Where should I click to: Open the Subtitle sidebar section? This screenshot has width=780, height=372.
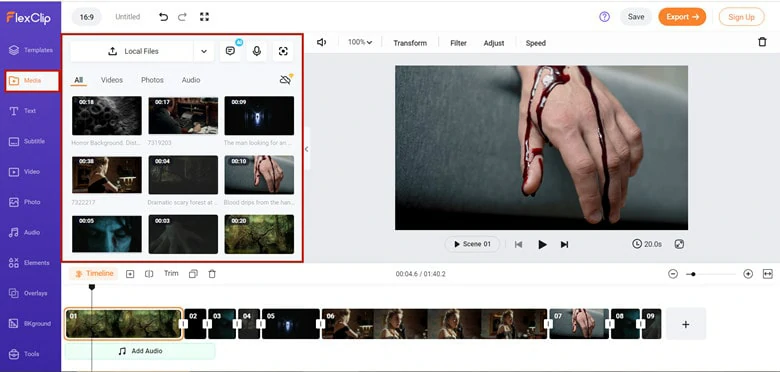[x=27, y=141]
